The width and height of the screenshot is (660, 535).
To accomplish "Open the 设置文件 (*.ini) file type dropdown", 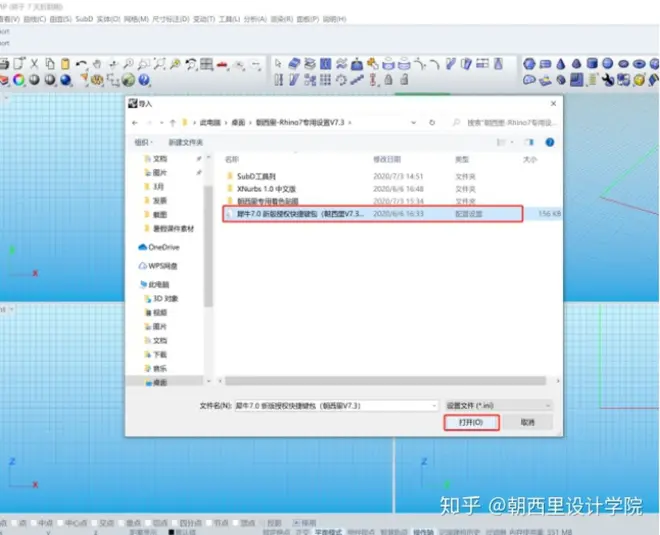I will coord(499,405).
